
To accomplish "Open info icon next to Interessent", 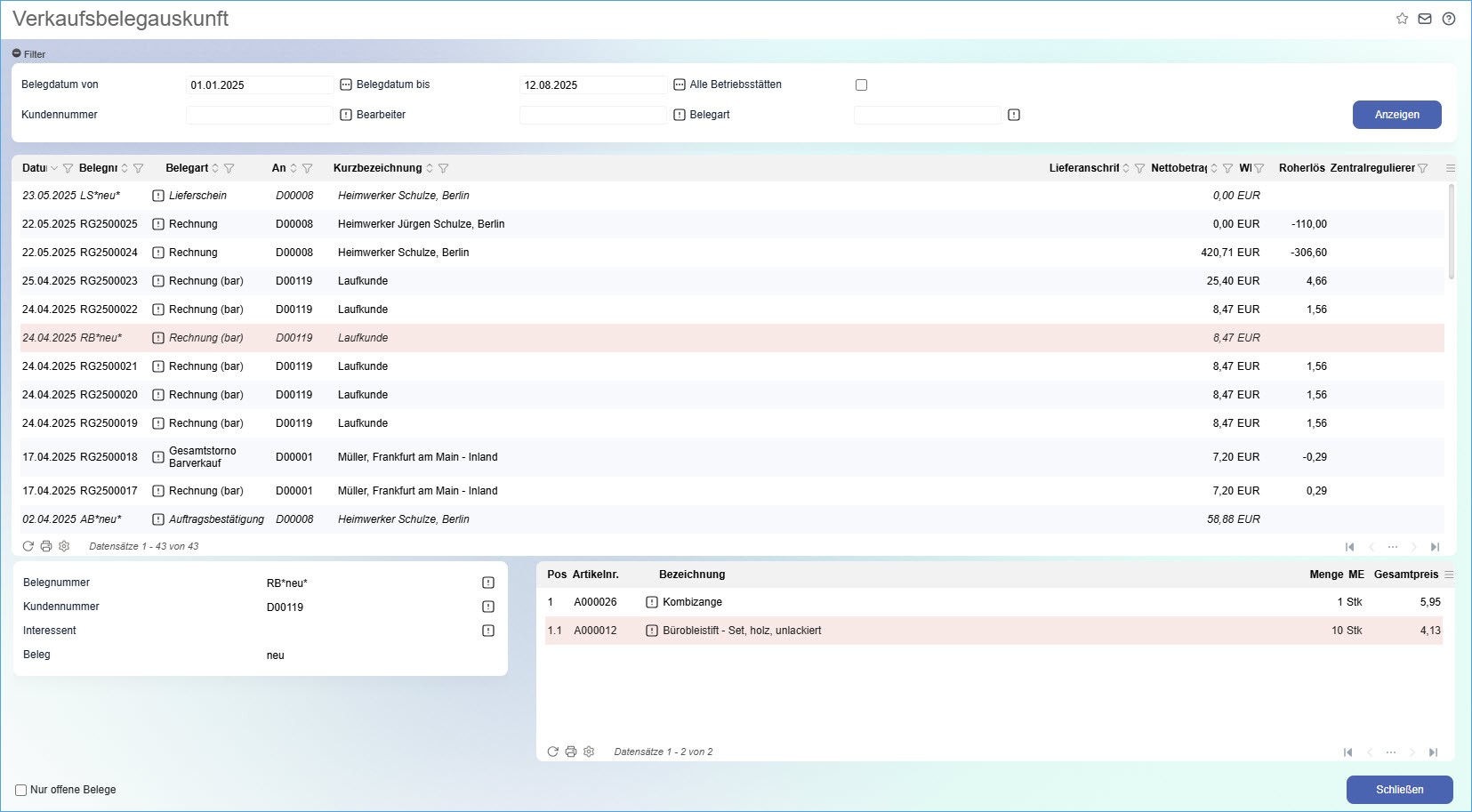I will [x=488, y=631].
